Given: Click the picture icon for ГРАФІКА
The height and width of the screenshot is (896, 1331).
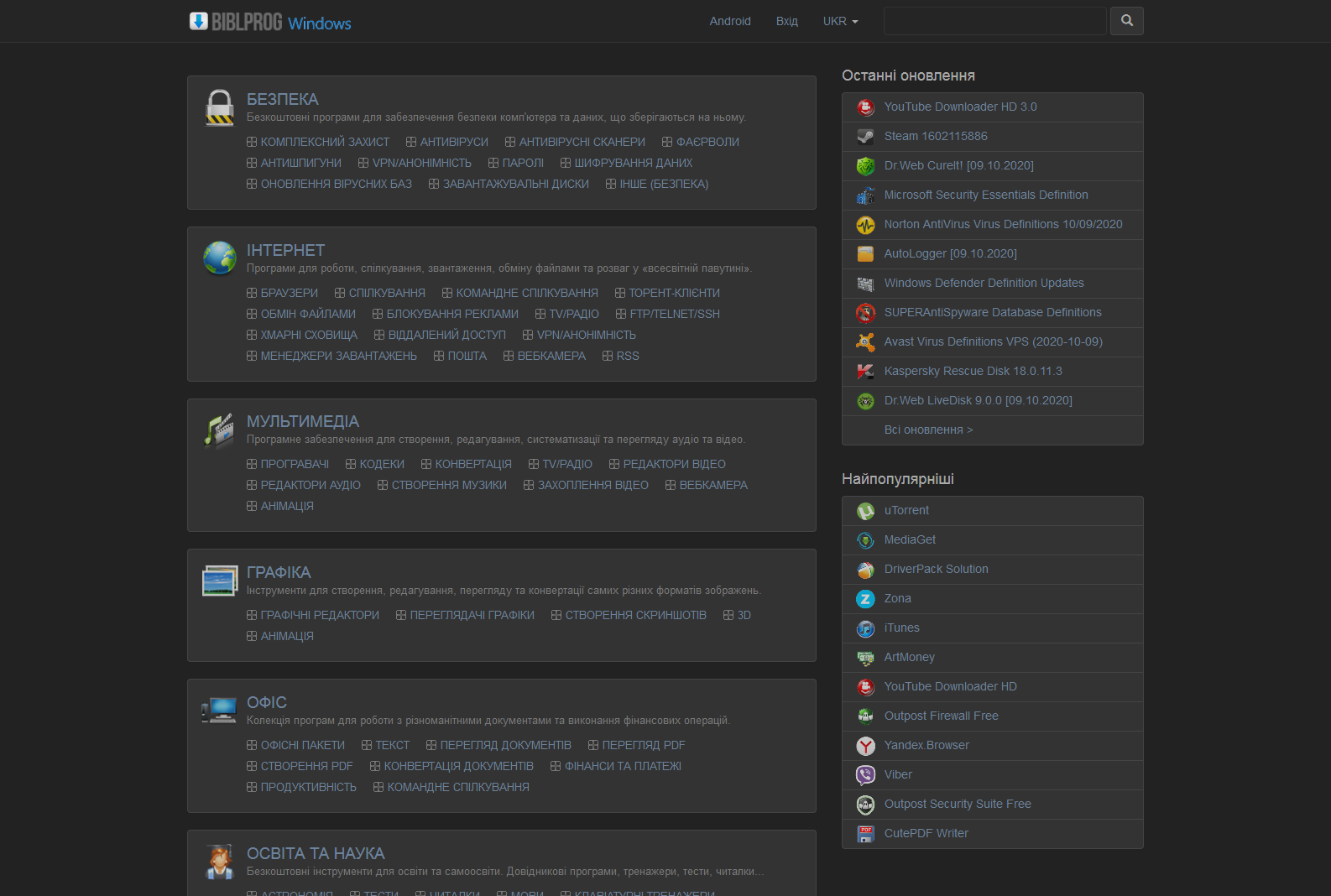Looking at the screenshot, I should 220,581.
